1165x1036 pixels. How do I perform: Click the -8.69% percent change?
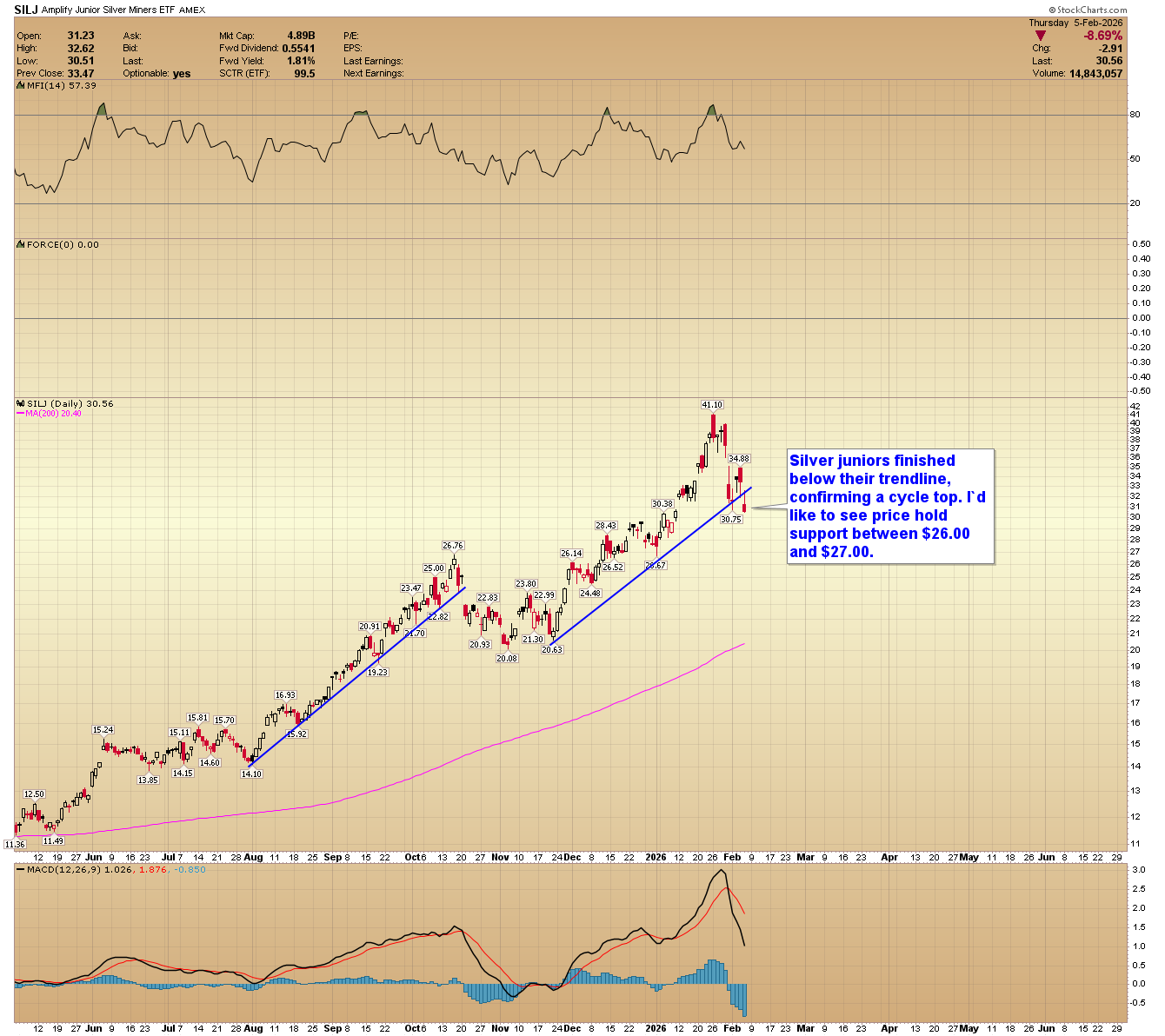point(1102,36)
